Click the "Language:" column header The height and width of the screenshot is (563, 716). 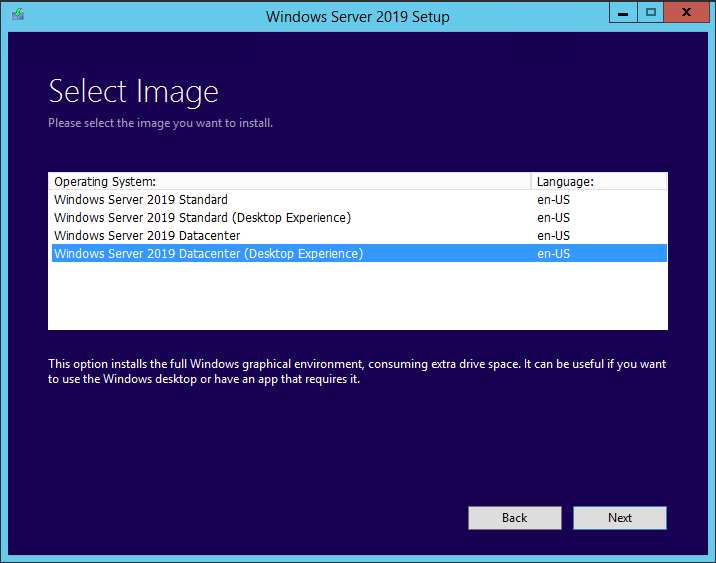pos(598,181)
